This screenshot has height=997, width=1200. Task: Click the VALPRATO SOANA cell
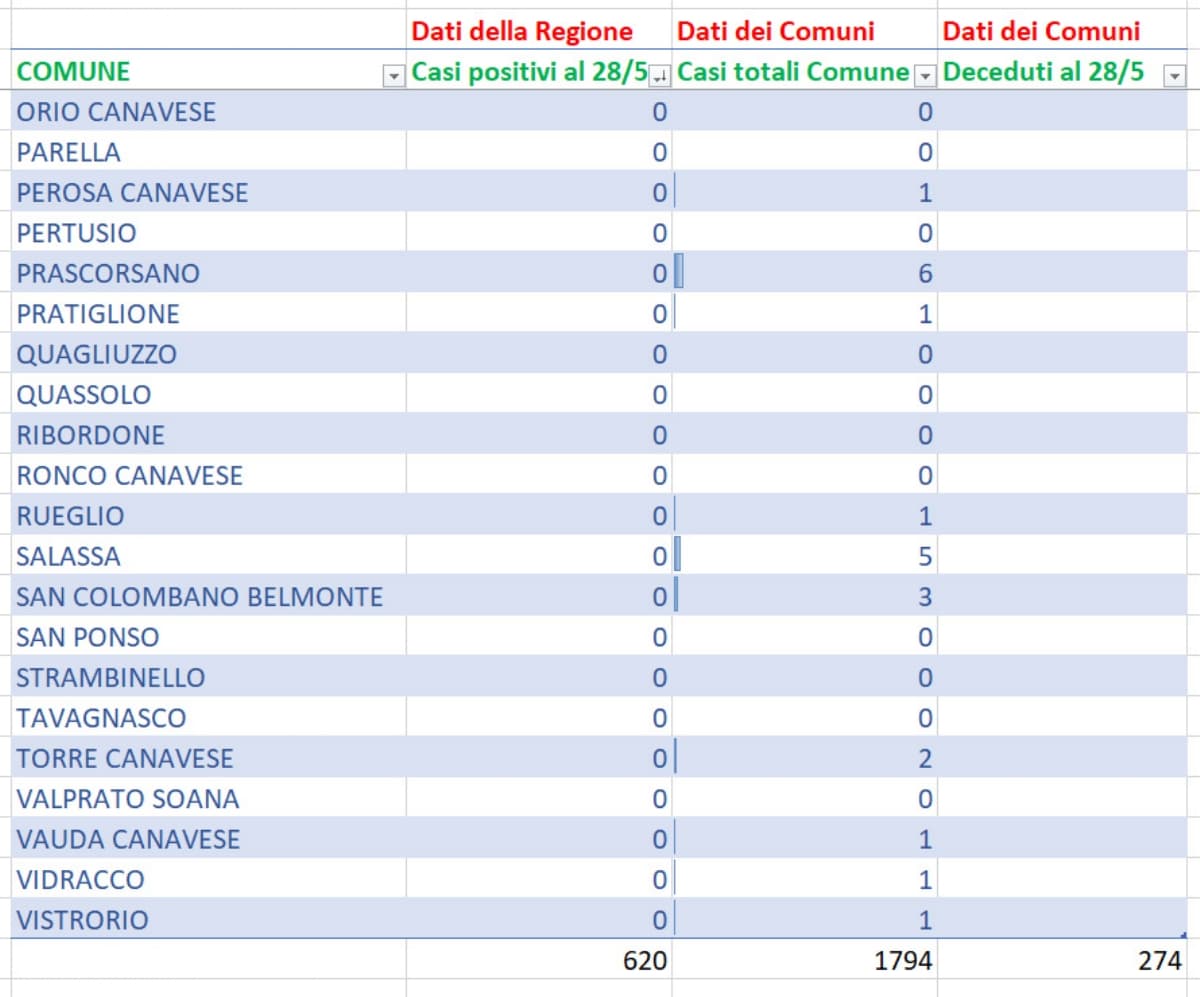click(128, 799)
